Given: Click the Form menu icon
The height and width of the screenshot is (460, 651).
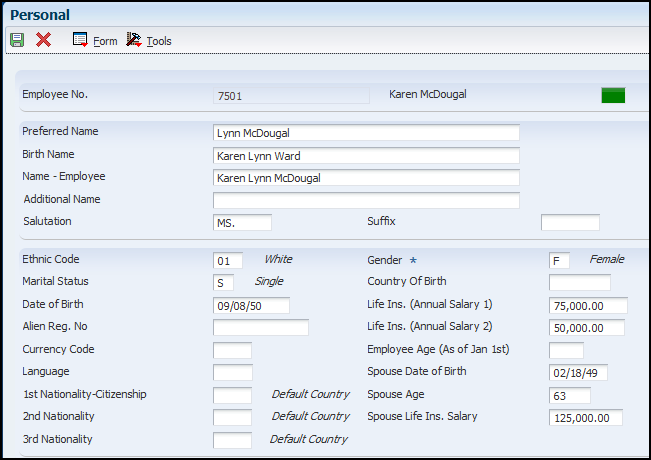Looking at the screenshot, I should click(x=80, y=39).
